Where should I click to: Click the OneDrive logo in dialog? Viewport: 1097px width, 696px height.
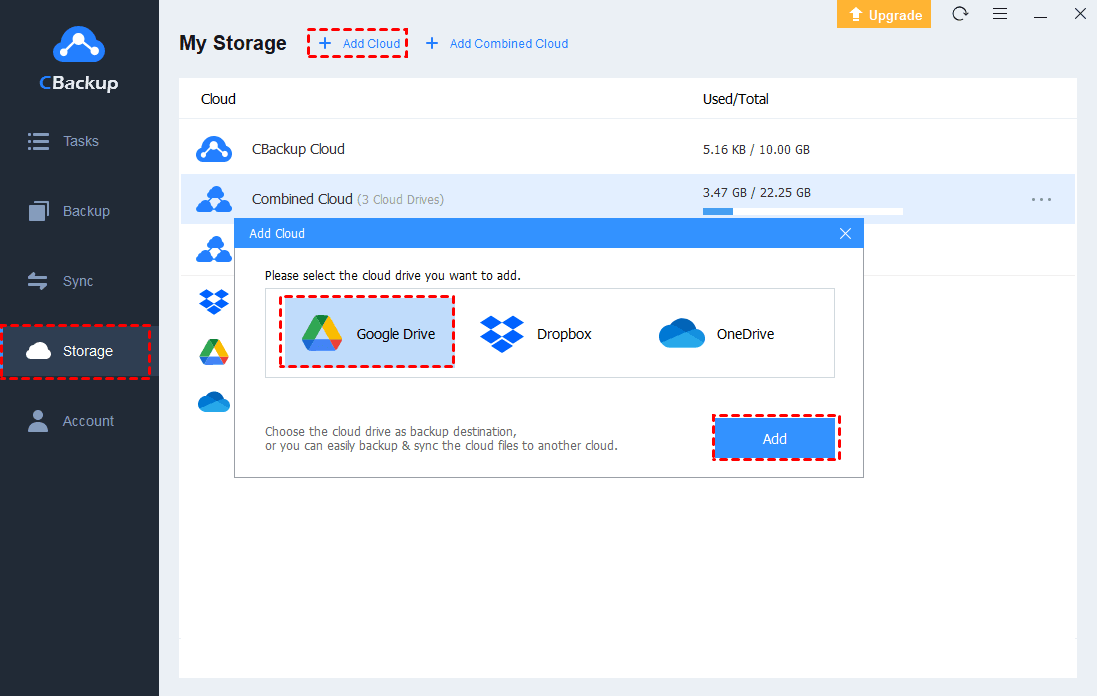coord(681,334)
